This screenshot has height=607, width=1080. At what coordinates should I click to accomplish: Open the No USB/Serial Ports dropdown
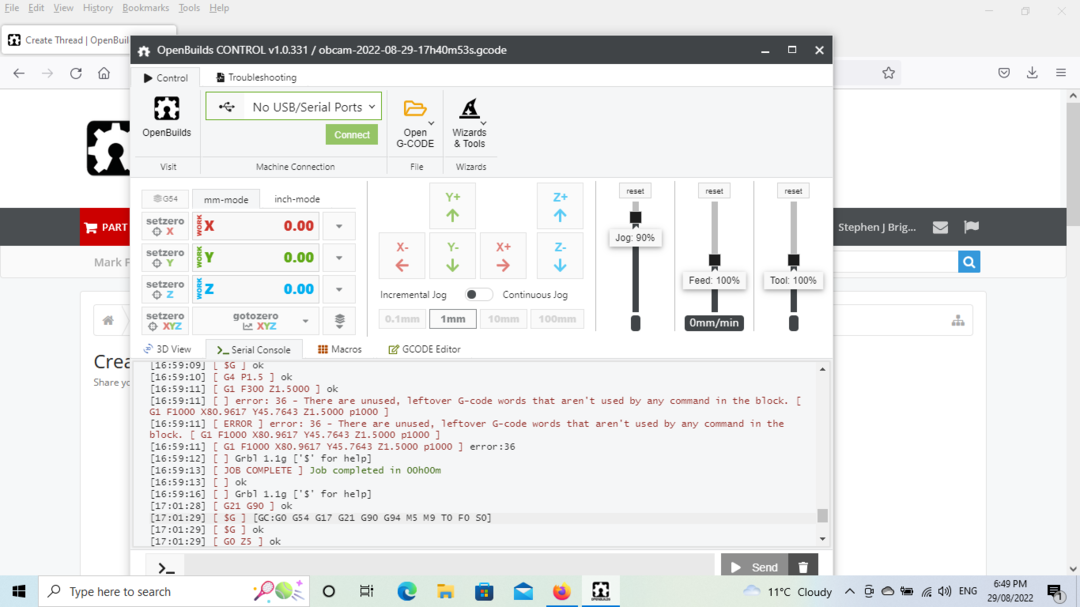(x=293, y=107)
